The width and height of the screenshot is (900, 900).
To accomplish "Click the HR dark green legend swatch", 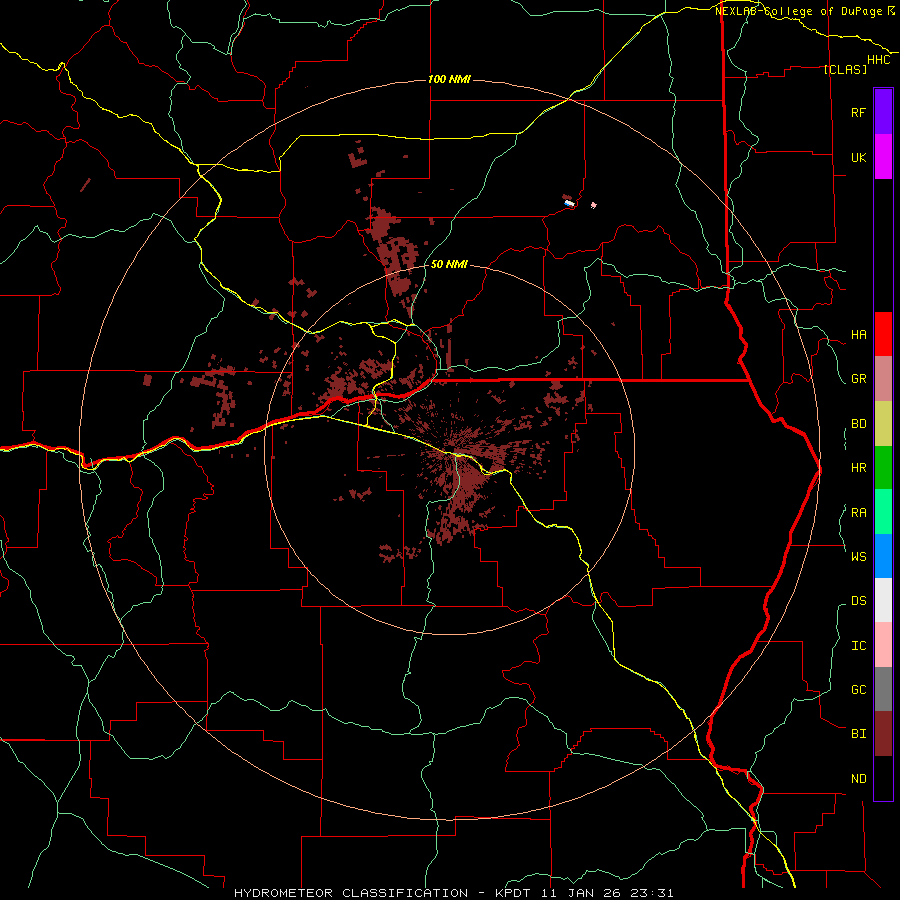I will (883, 468).
